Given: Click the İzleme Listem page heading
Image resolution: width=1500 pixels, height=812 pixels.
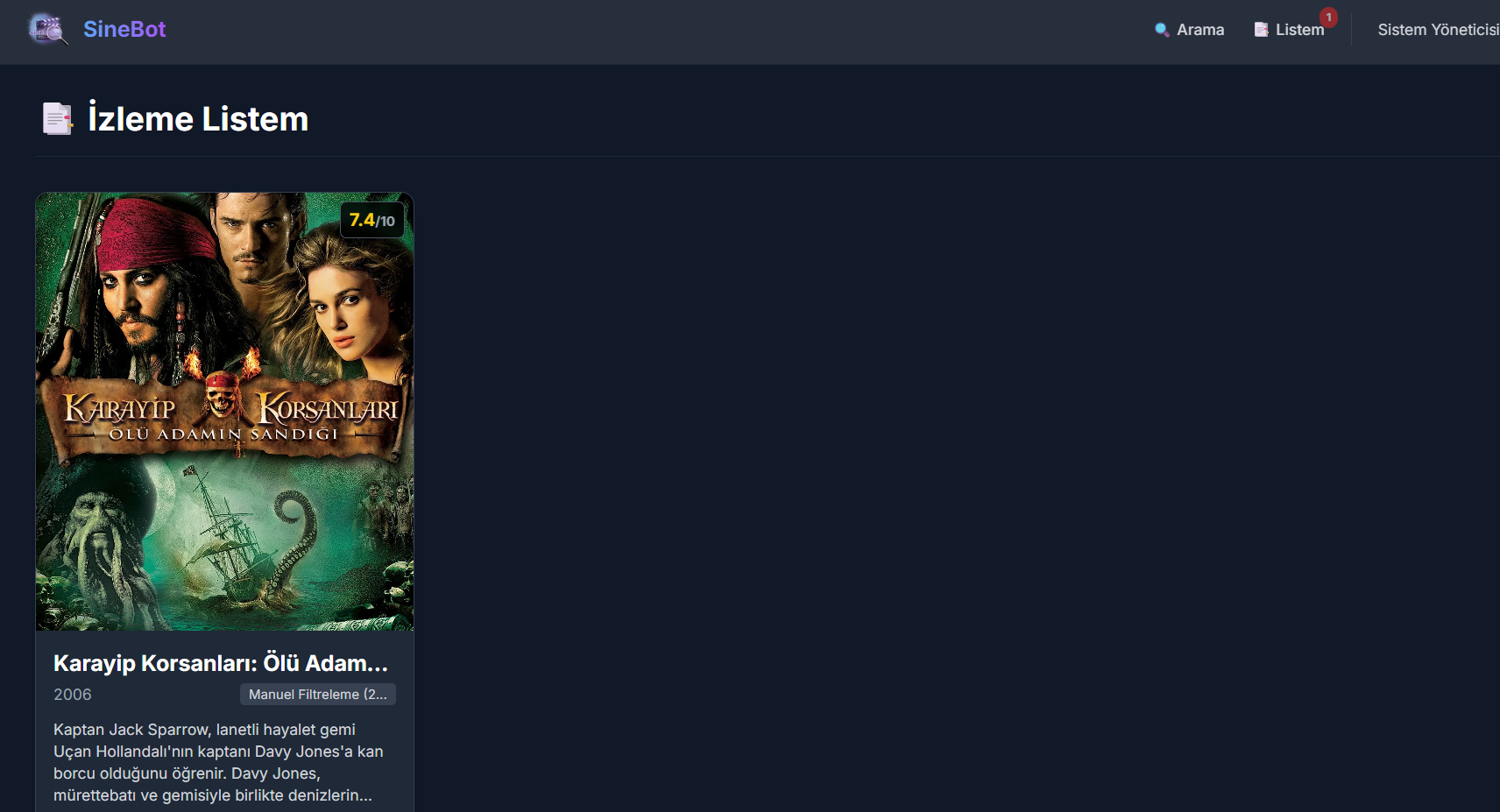Looking at the screenshot, I should tap(198, 119).
